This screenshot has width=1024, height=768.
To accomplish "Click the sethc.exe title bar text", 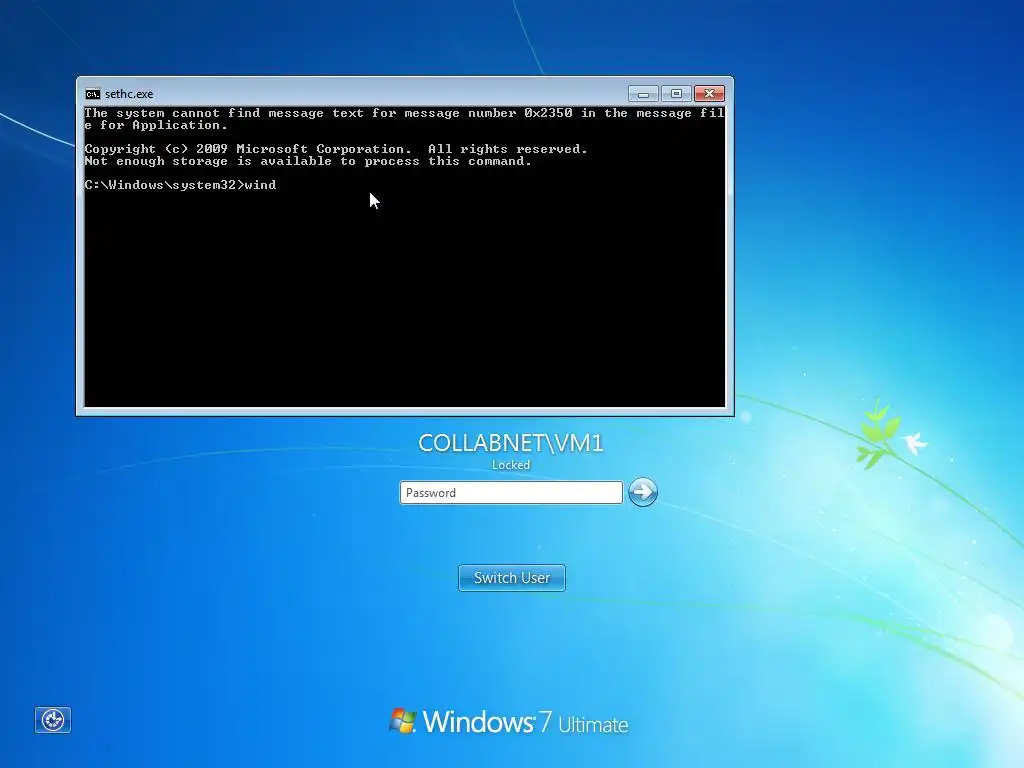I will (x=129, y=94).
